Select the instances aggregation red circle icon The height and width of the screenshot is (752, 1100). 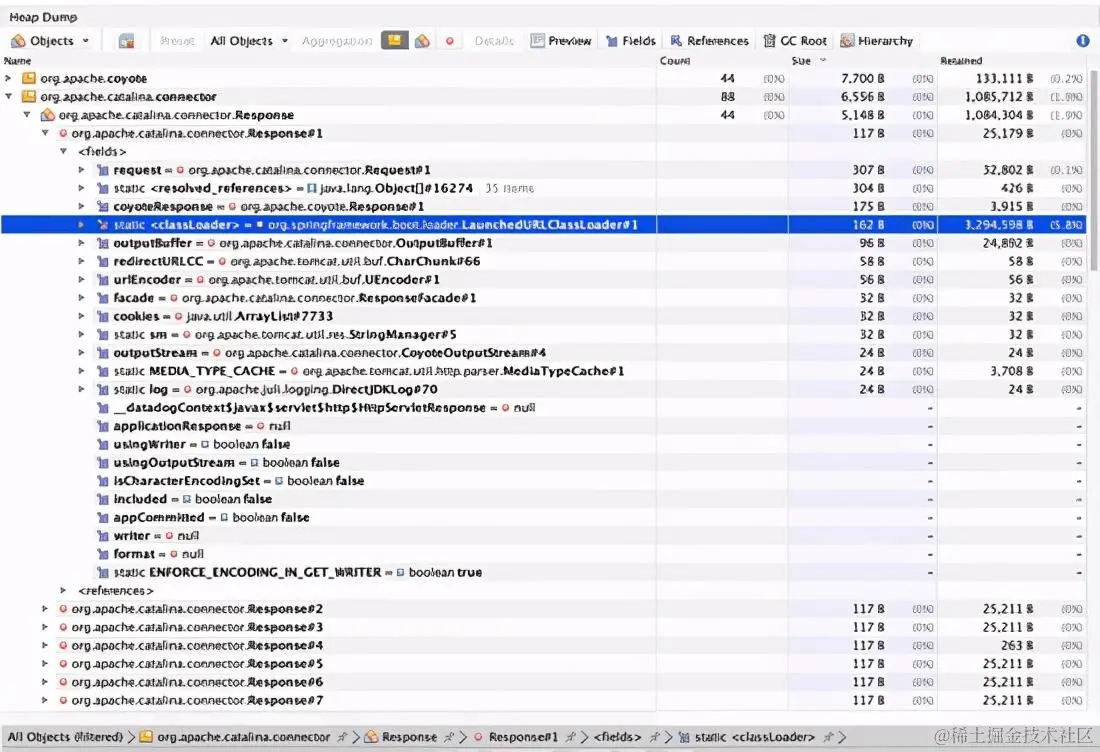450,41
